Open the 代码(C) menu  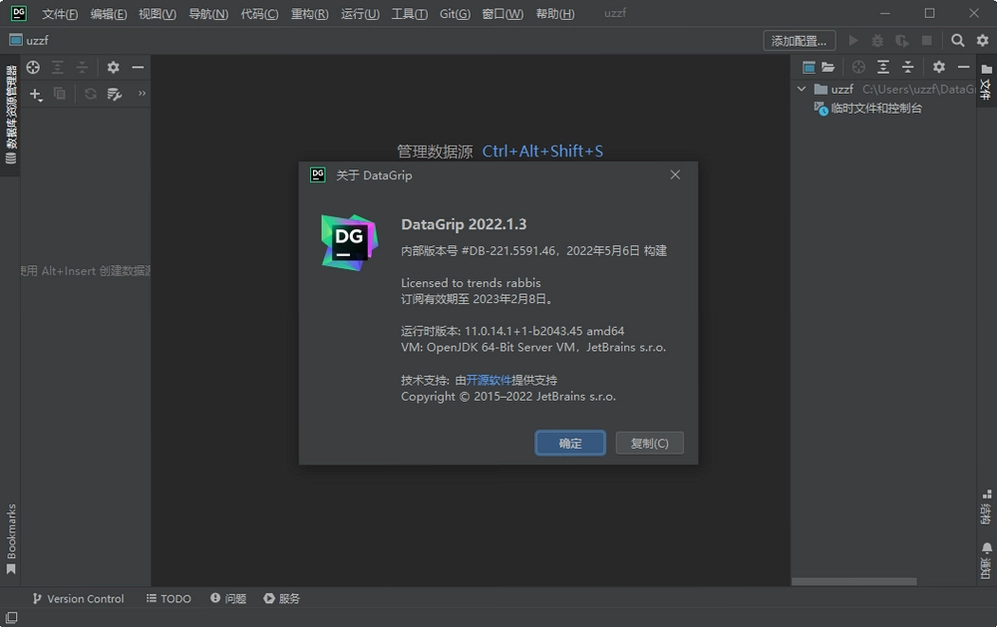click(x=259, y=13)
